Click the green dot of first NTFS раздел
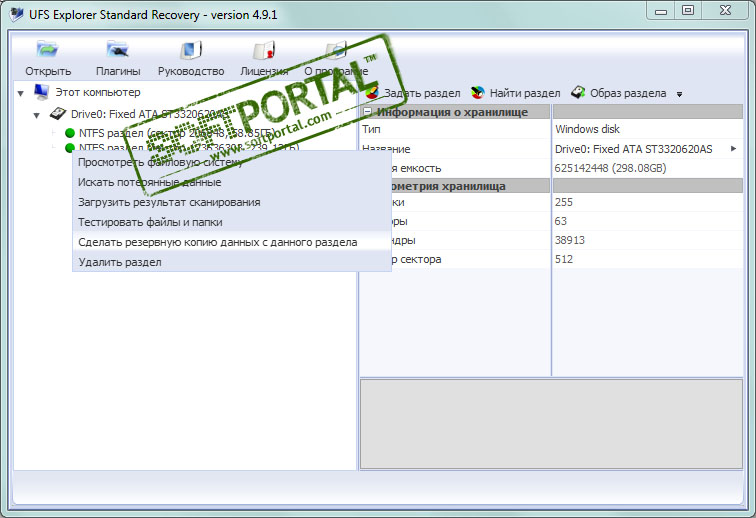 (x=70, y=133)
